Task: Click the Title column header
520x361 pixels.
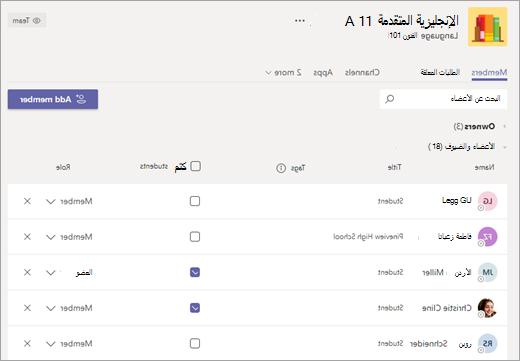Action: click(x=395, y=167)
